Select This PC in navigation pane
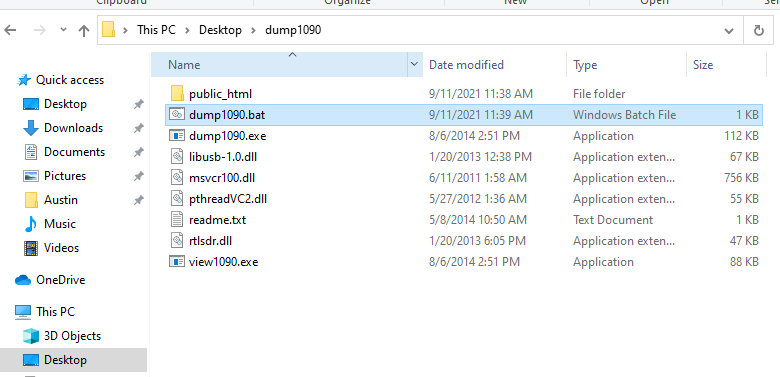The image size is (780, 377). pos(55,312)
